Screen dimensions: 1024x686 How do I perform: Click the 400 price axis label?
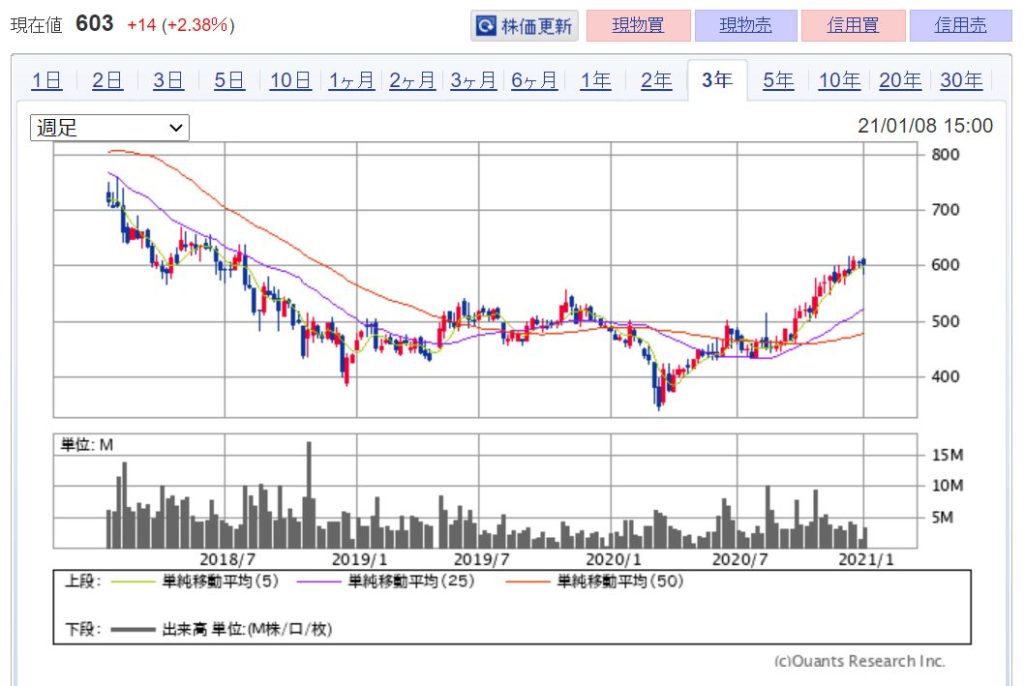click(x=945, y=376)
